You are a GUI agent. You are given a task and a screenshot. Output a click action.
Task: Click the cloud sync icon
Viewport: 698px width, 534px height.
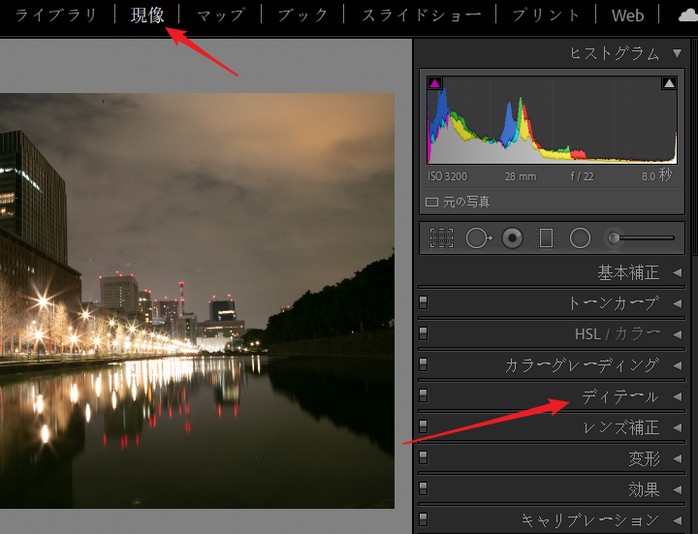click(687, 15)
